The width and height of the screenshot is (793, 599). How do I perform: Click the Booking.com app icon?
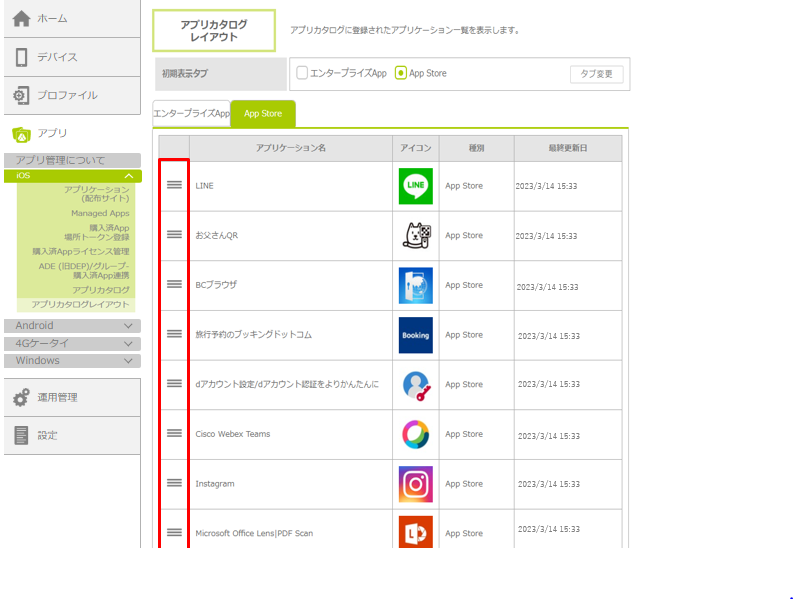415,335
